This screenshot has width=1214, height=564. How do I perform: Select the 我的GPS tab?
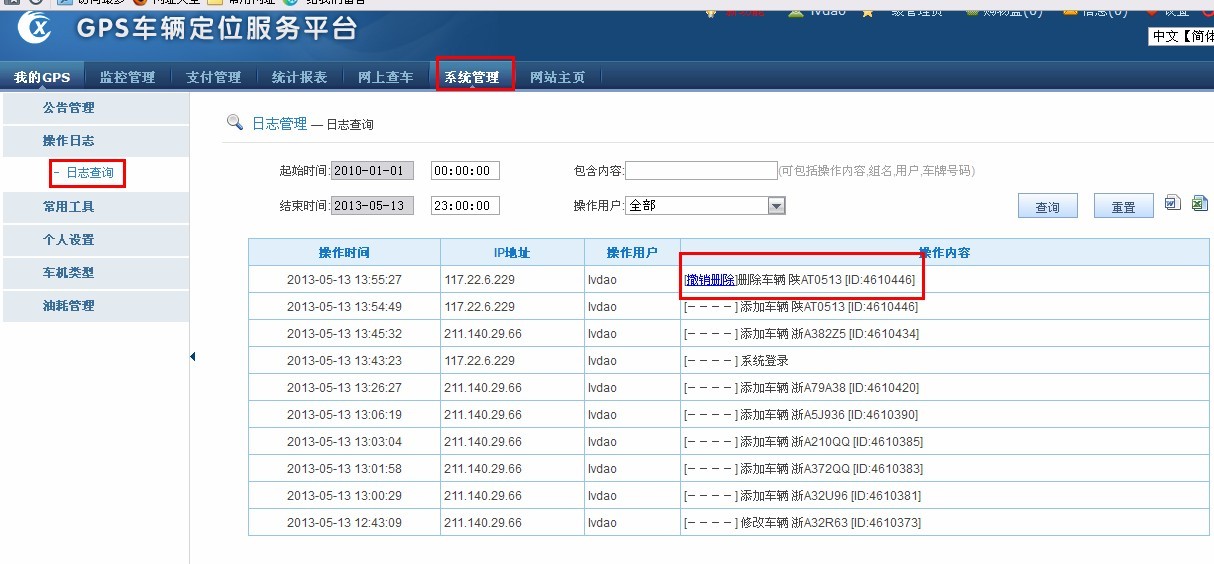[x=42, y=77]
